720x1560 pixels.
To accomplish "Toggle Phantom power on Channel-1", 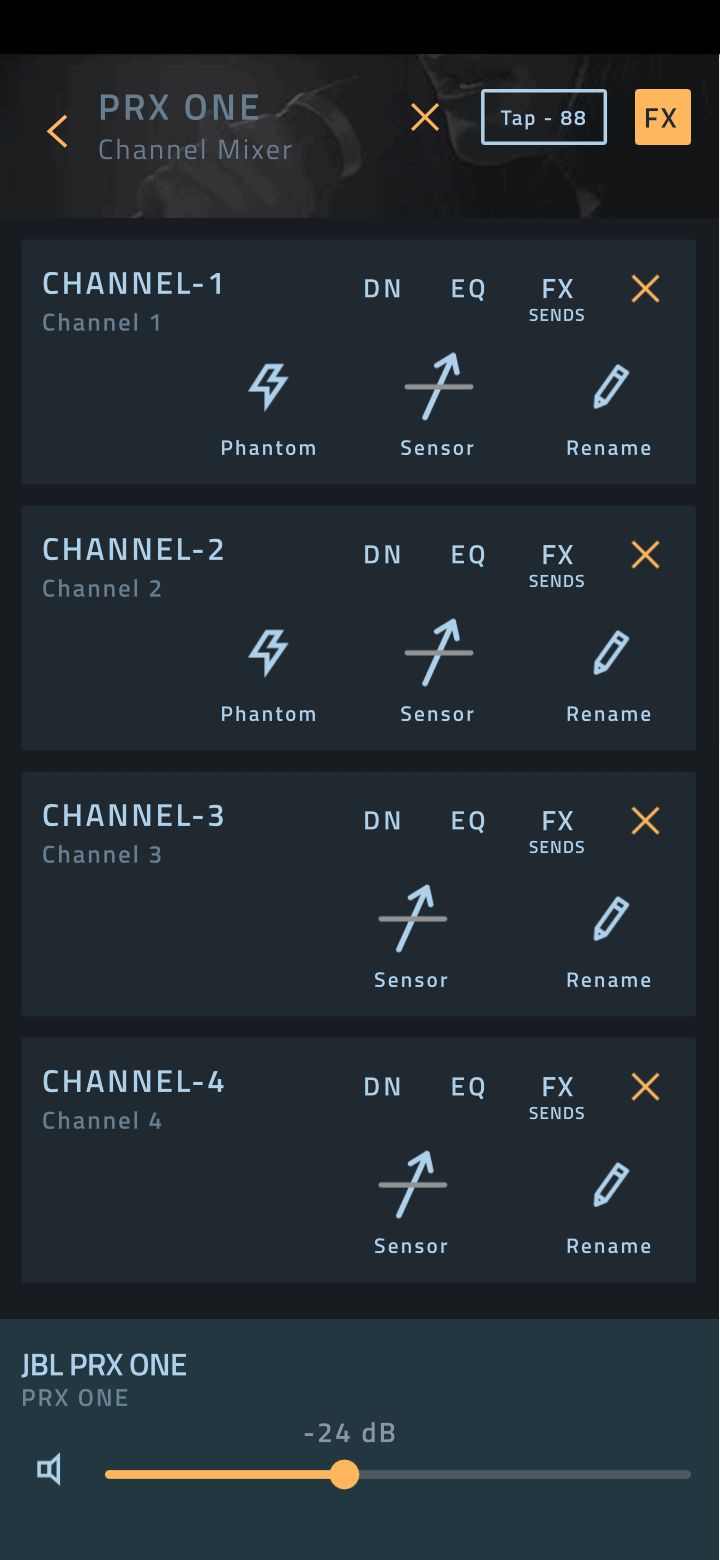I will (268, 388).
